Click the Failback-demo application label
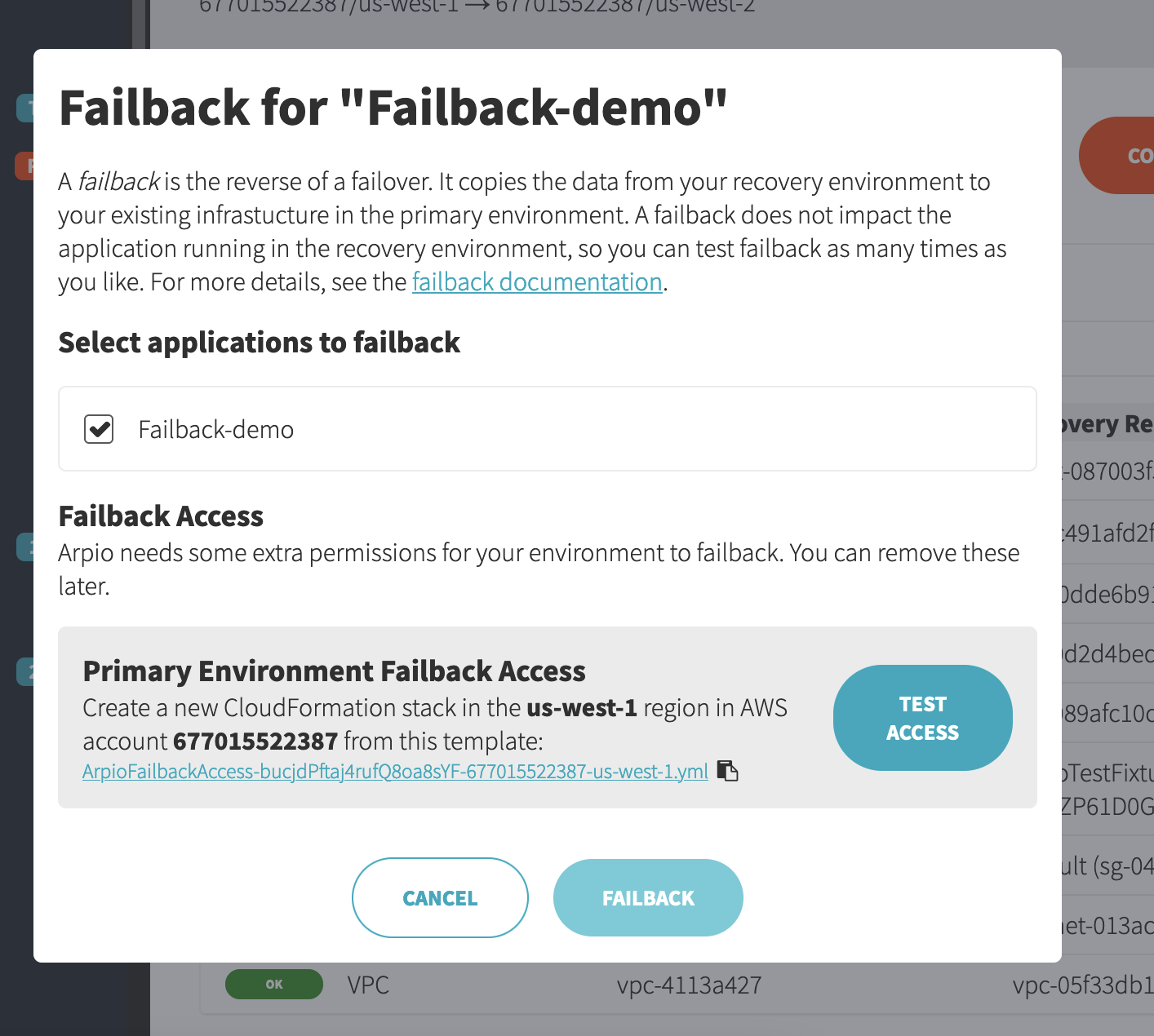1154x1036 pixels. click(215, 430)
